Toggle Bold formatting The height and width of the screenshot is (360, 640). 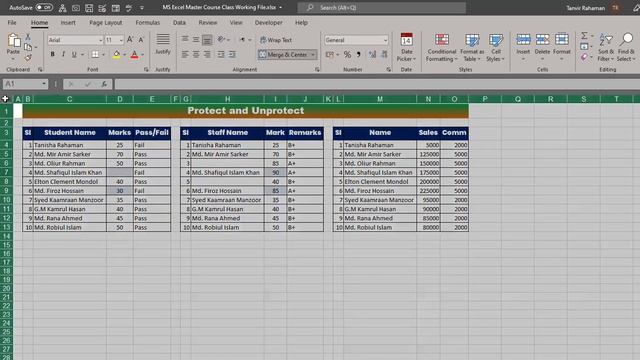click(52, 54)
